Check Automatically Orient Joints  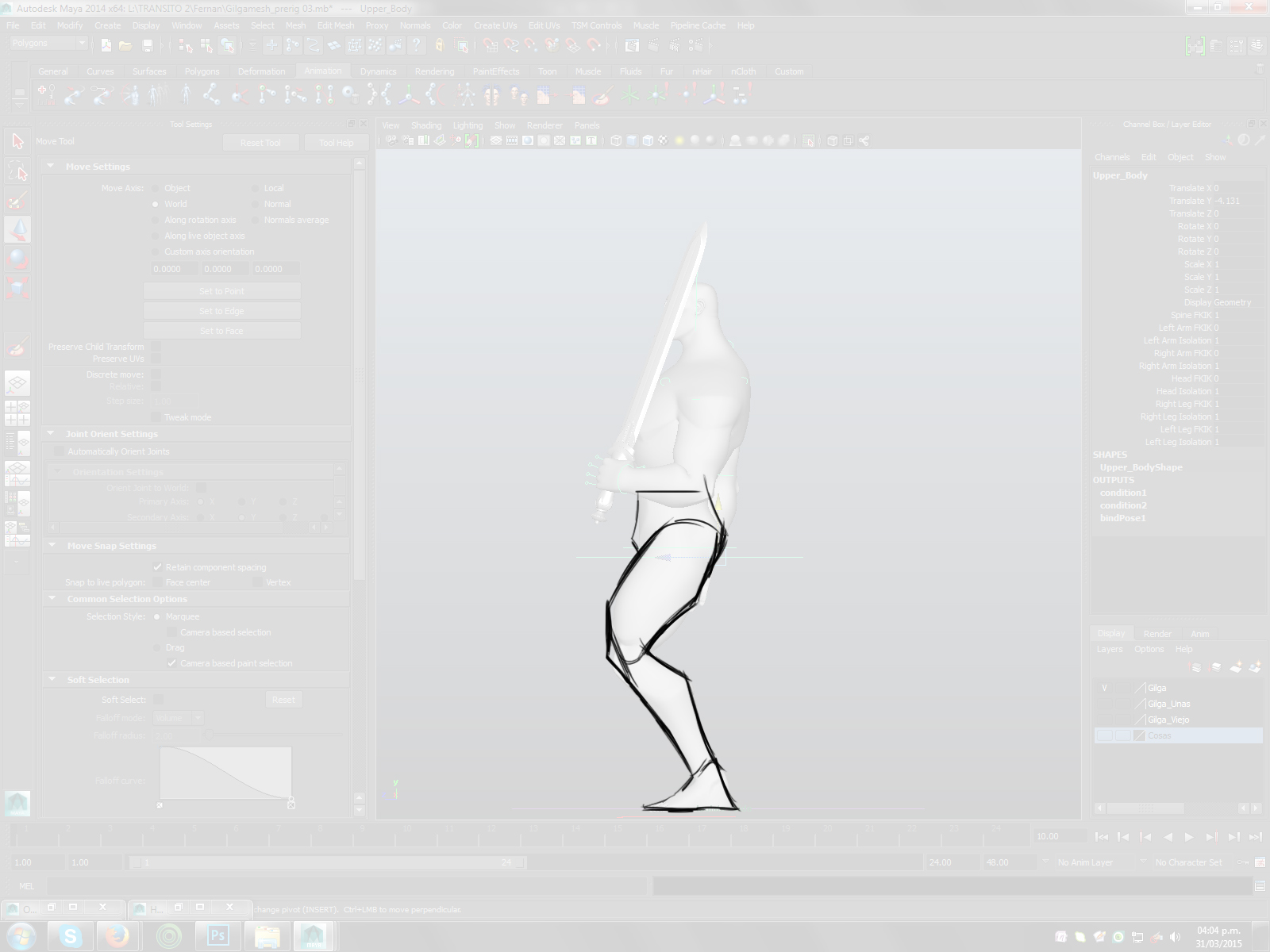(59, 451)
